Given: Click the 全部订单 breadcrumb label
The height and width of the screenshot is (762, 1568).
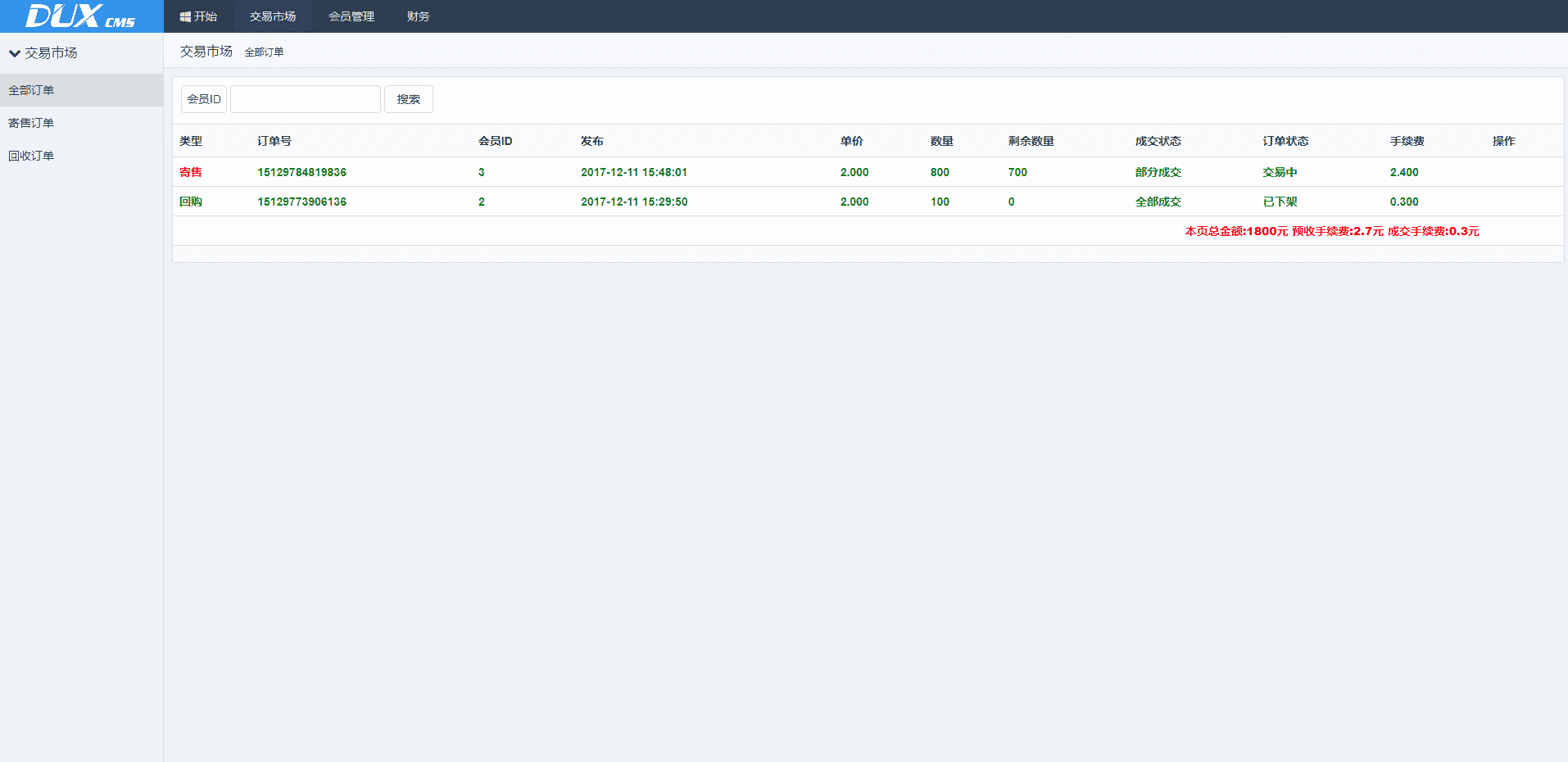Looking at the screenshot, I should coord(264,52).
